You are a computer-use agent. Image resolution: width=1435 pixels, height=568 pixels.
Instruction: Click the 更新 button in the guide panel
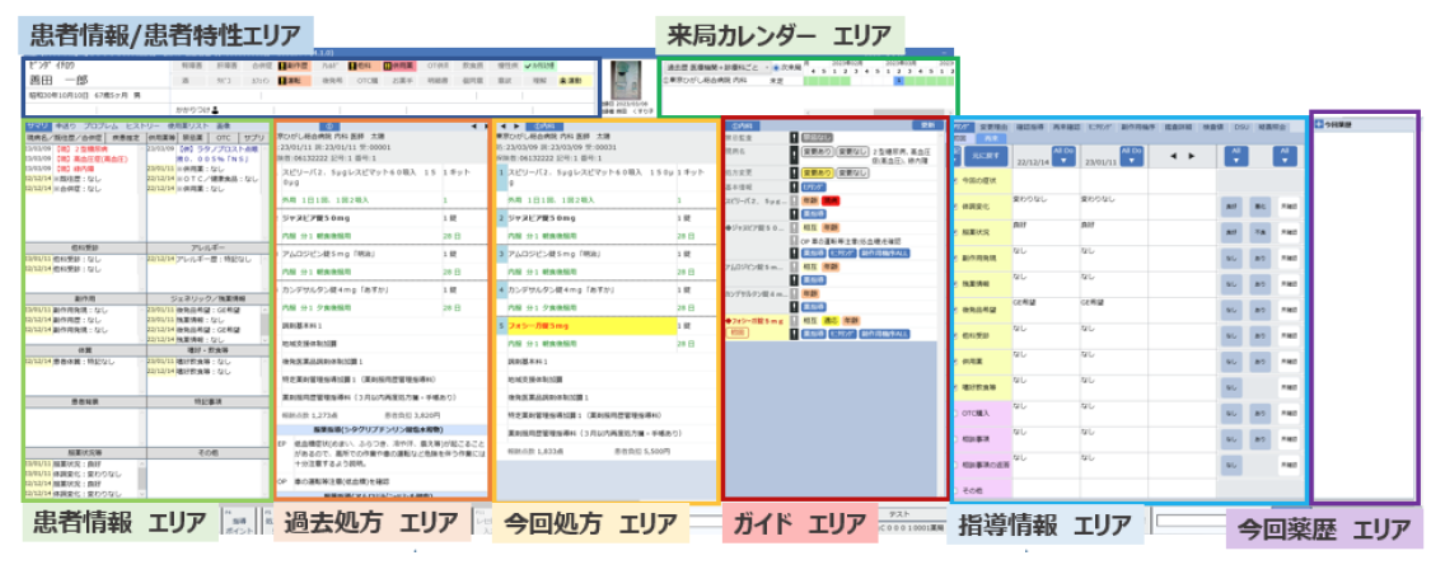[x=928, y=126]
